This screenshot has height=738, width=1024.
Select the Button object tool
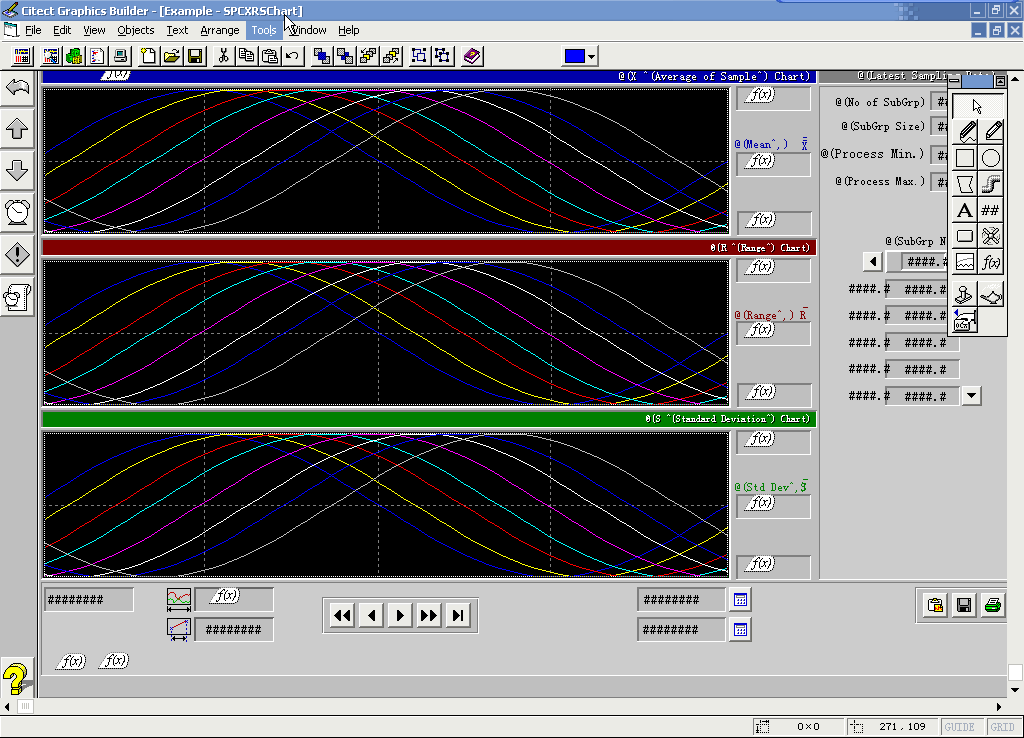965,236
